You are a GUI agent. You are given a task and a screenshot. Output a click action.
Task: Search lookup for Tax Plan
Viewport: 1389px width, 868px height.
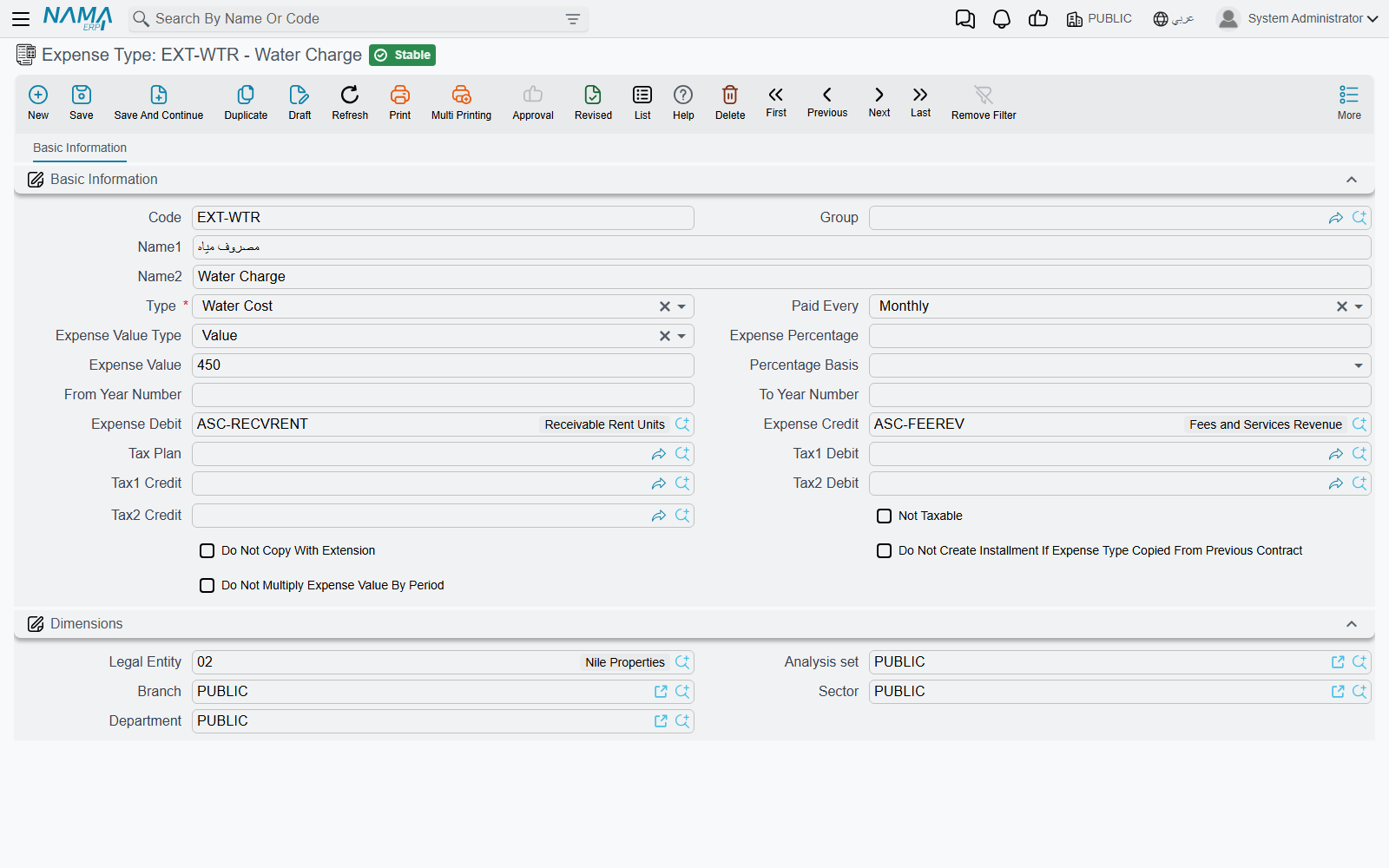click(682, 454)
